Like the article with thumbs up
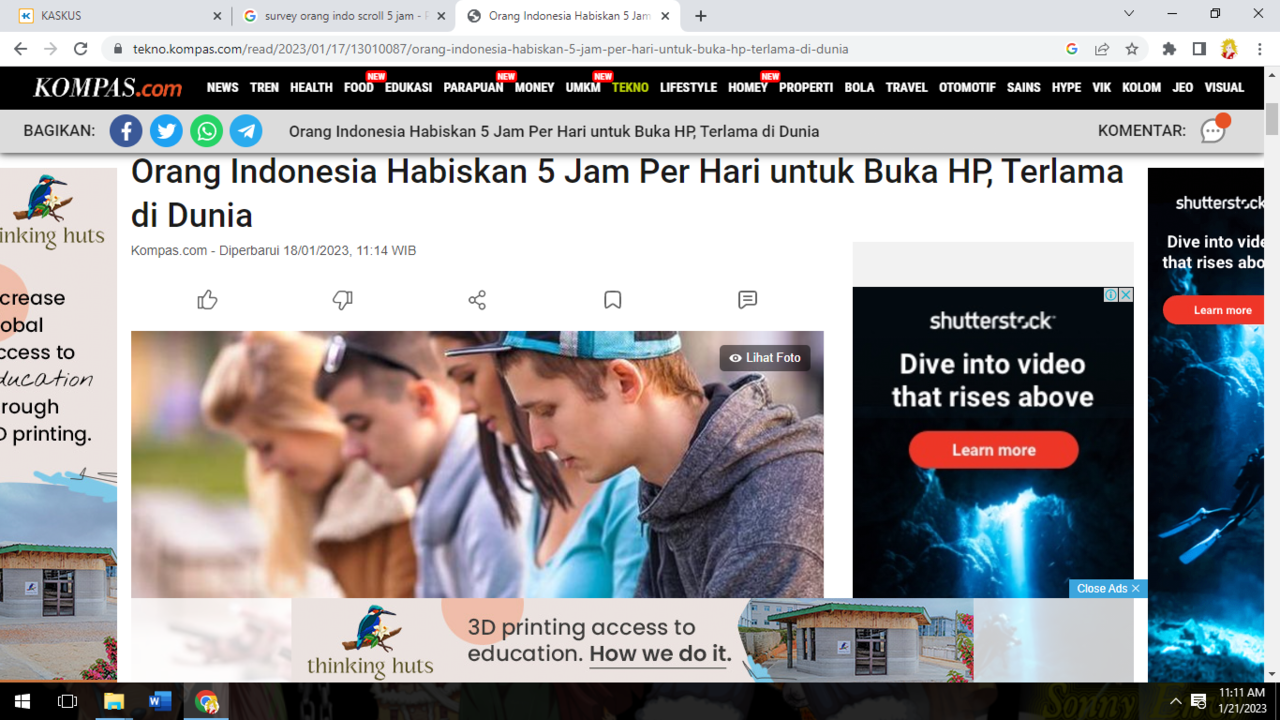Image resolution: width=1280 pixels, height=720 pixels. coord(207,300)
